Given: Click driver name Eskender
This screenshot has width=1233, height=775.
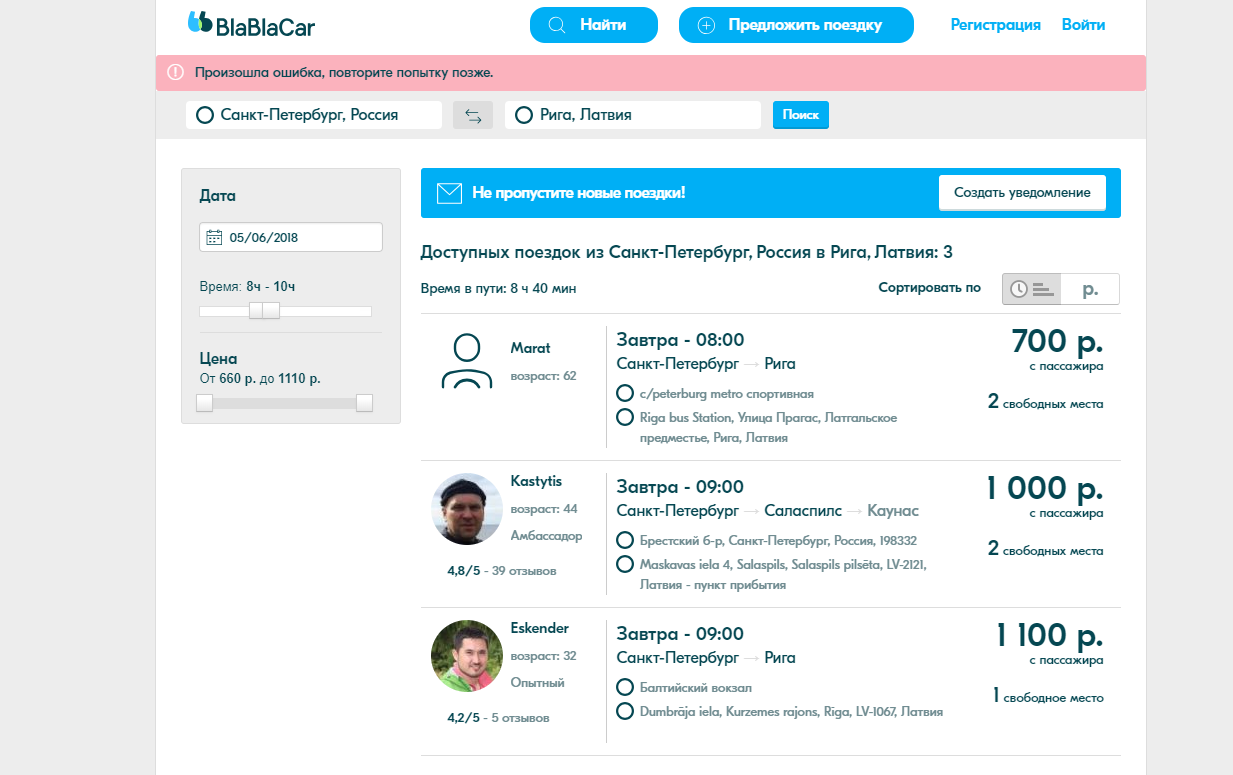Looking at the screenshot, I should tap(539, 628).
